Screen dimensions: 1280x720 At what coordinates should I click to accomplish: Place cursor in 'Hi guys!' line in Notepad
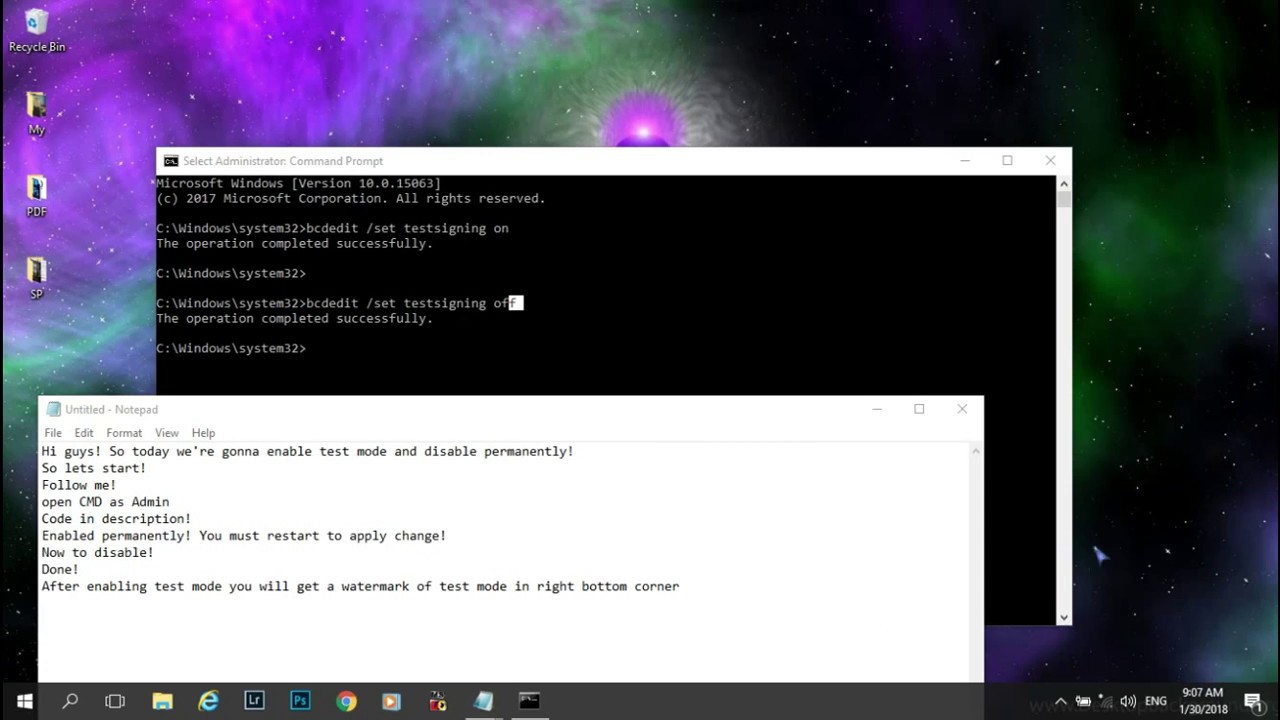click(307, 451)
